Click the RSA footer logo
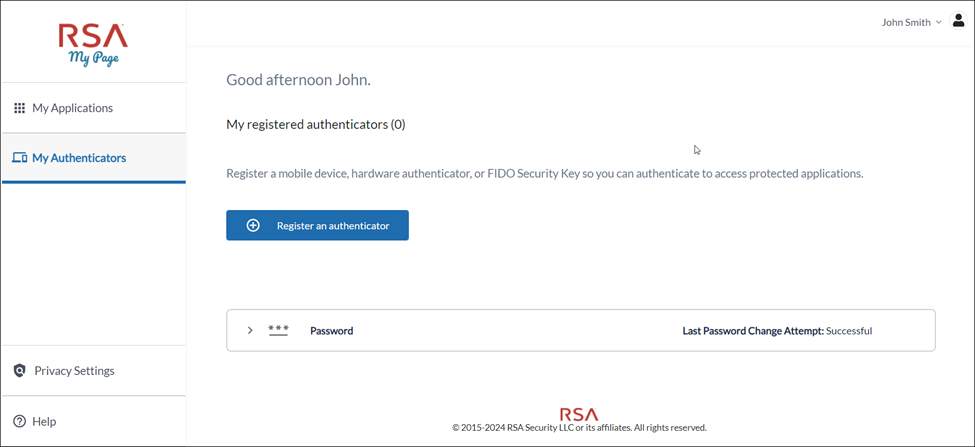 coord(579,413)
